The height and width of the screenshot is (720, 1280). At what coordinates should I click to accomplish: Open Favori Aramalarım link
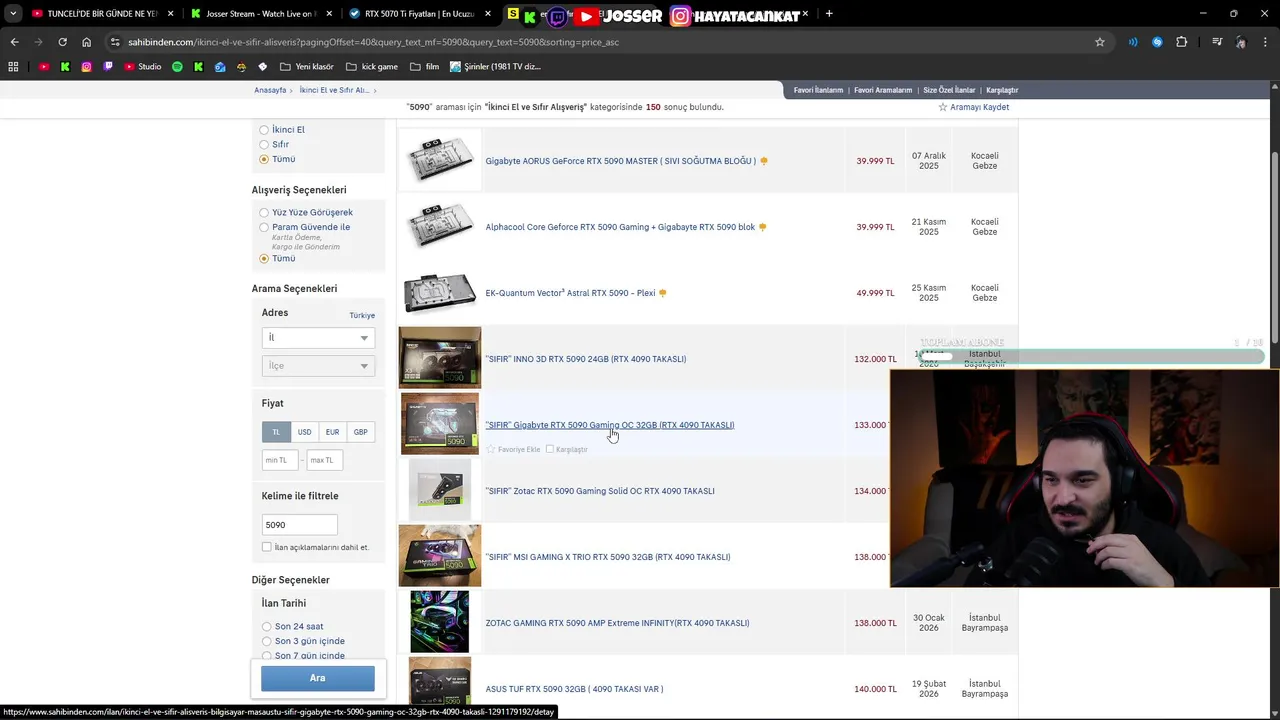881,90
